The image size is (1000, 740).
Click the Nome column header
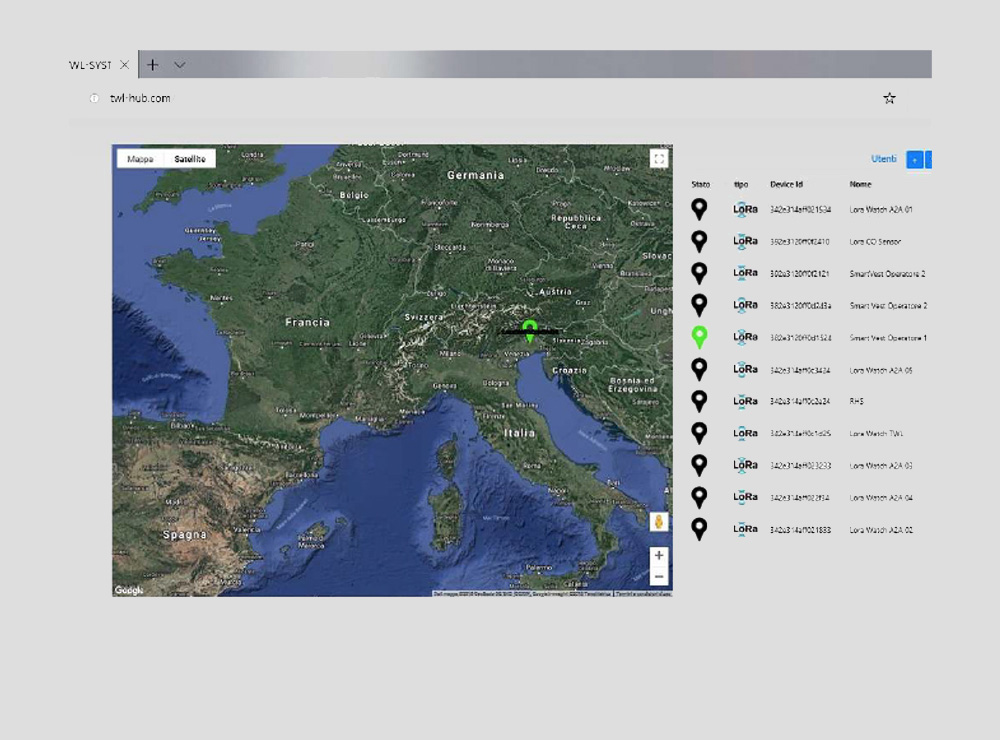click(860, 184)
